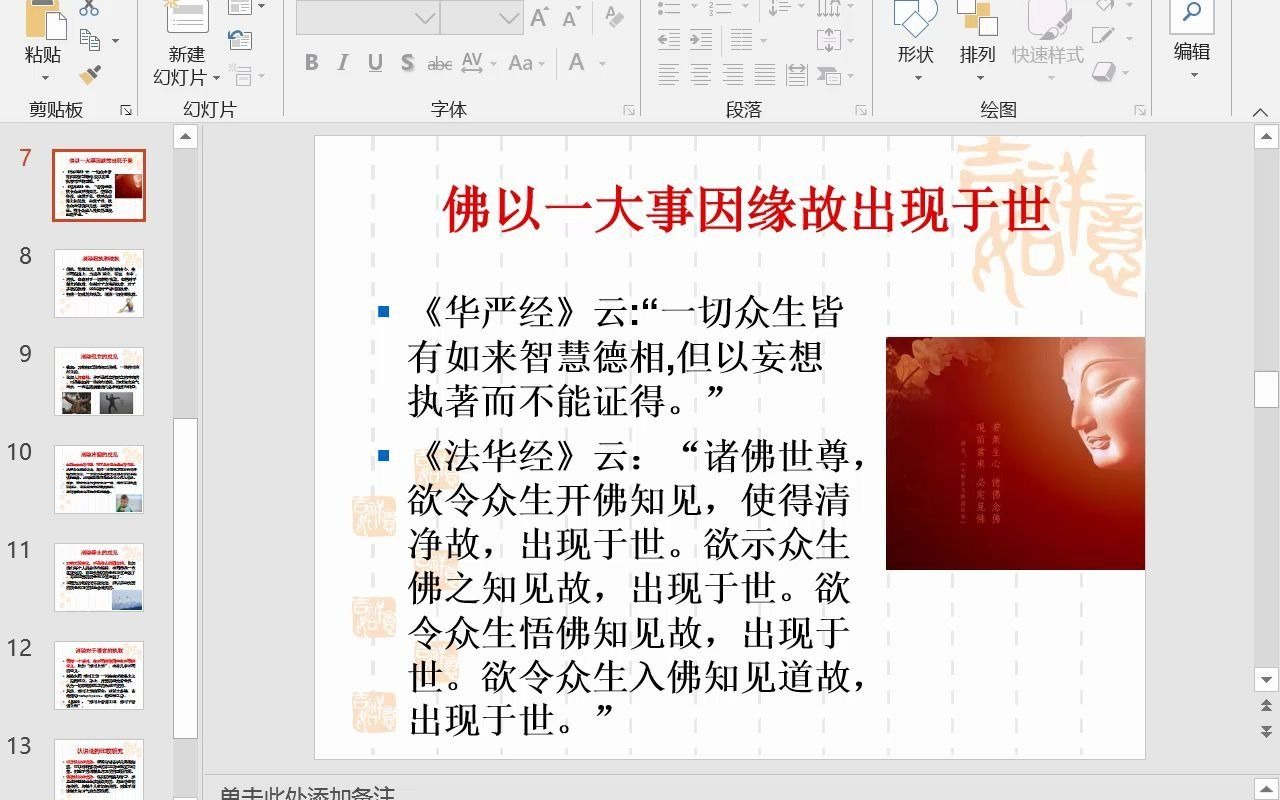Viewport: 1280px width, 800px height.
Task: Click the 粘贴 paste button
Action: [x=43, y=54]
